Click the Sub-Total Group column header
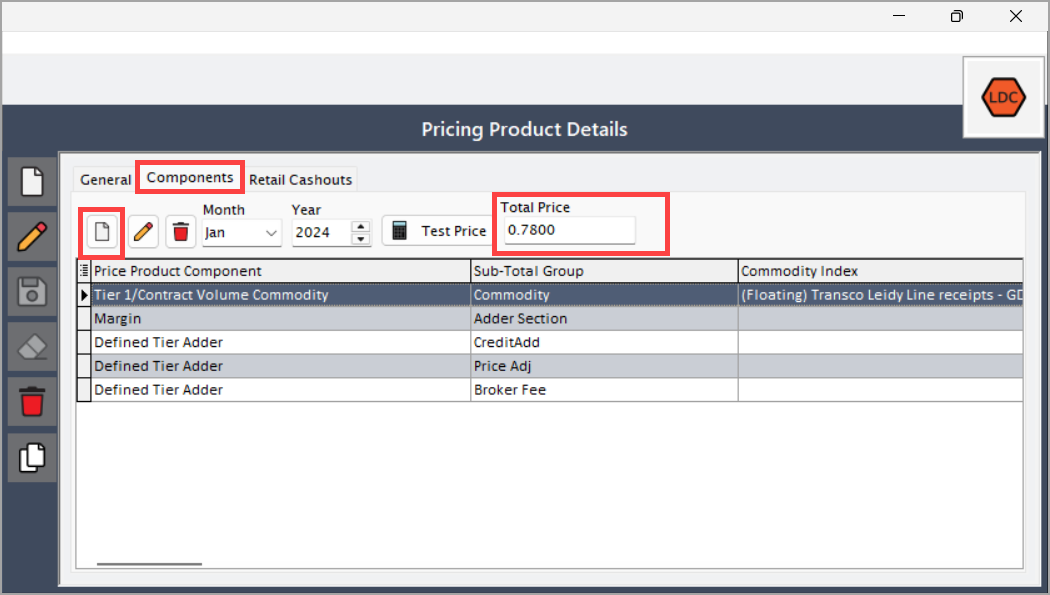The height and width of the screenshot is (595, 1050). point(604,271)
